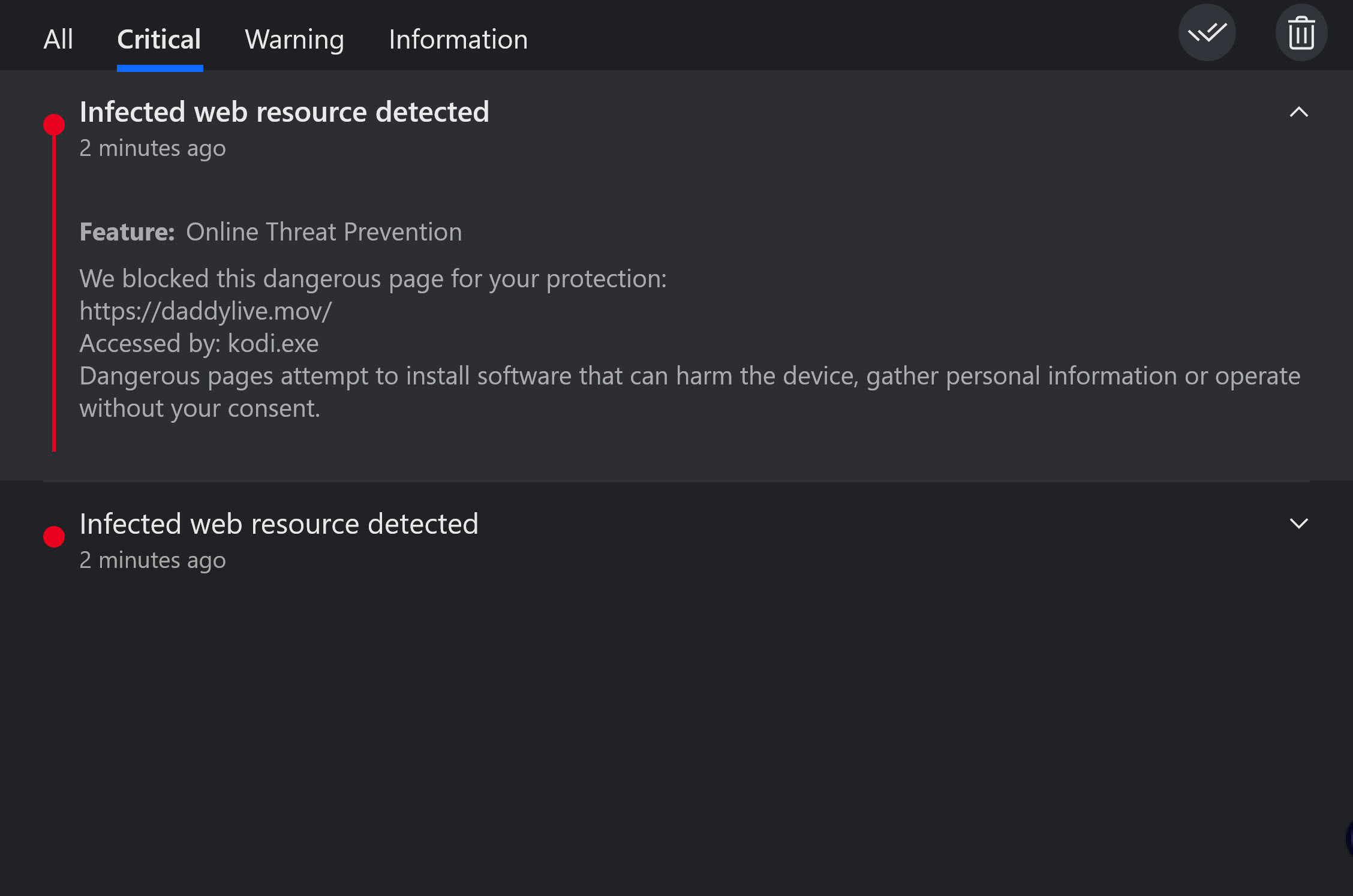
Task: Click the collapsed notification title
Action: 279,524
